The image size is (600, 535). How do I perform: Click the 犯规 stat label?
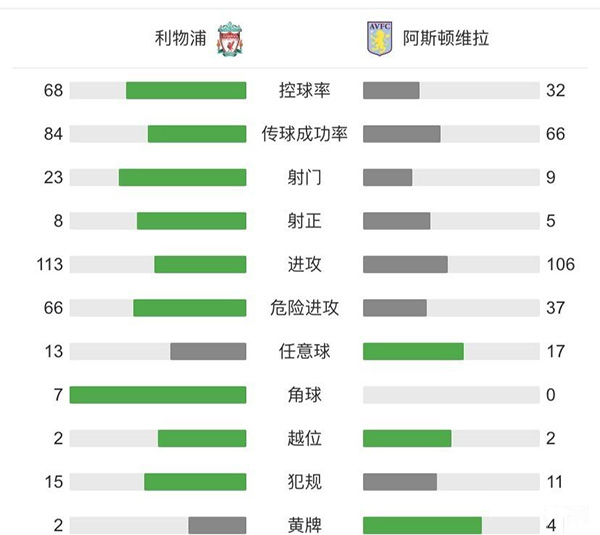click(x=304, y=482)
